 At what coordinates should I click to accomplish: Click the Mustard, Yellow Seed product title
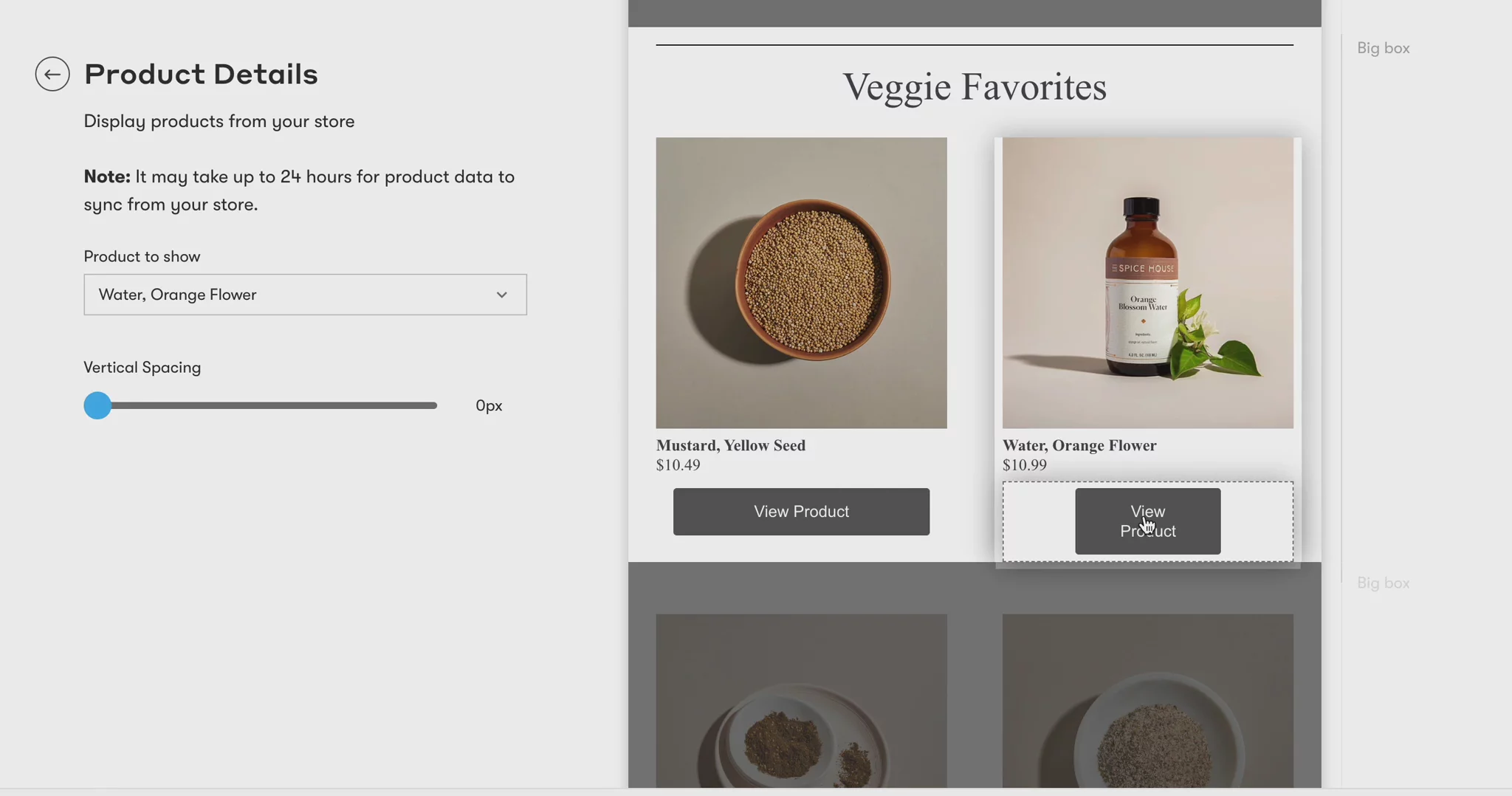[731, 445]
